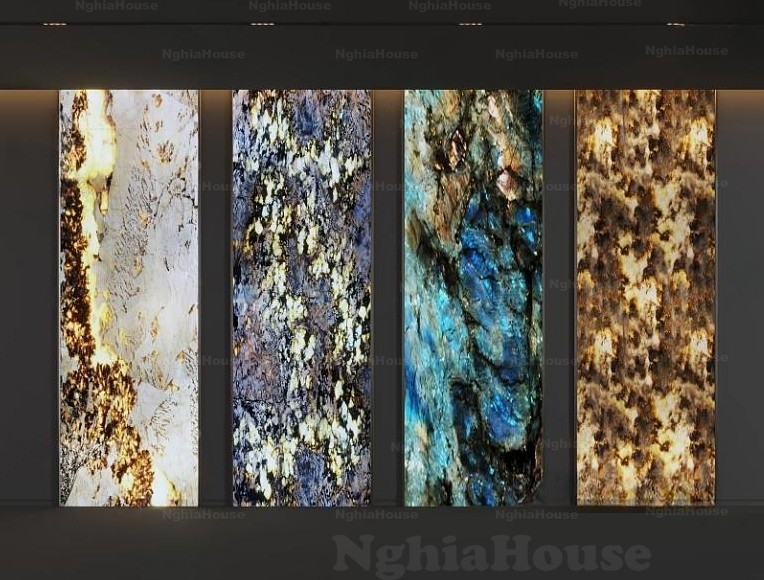Select the purple-gray stone panel with yellow flecks
This screenshot has height=580, width=764.
[301, 298]
